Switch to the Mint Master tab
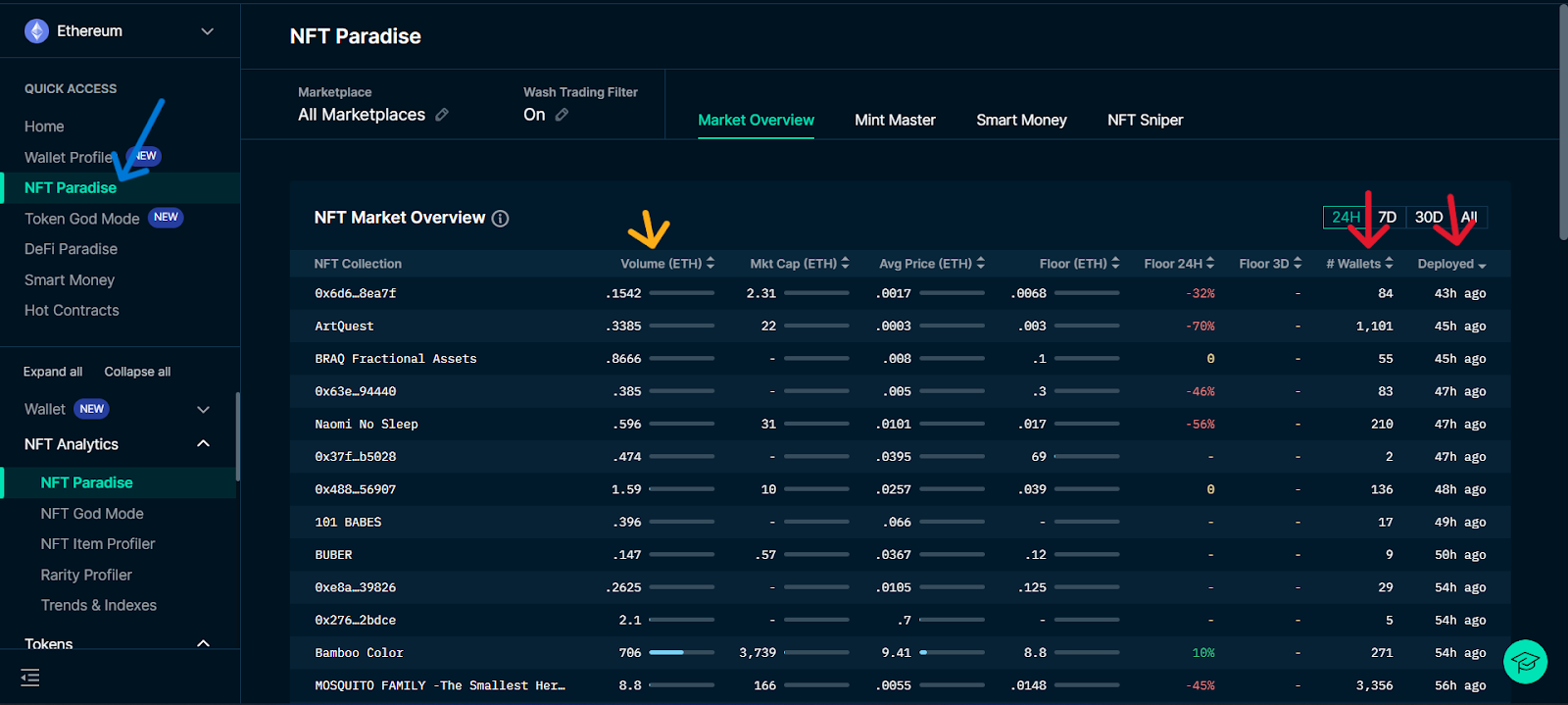 [x=895, y=120]
